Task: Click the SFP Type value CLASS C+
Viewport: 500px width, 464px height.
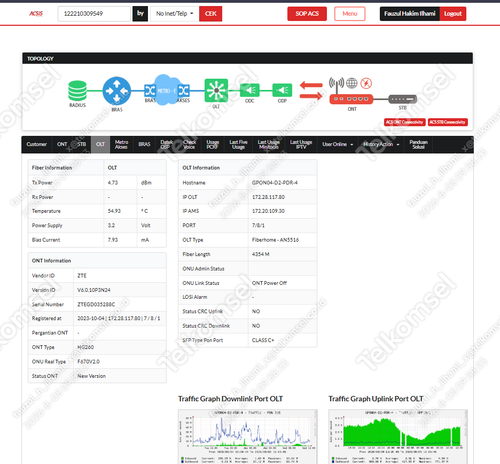Action: pos(263,340)
